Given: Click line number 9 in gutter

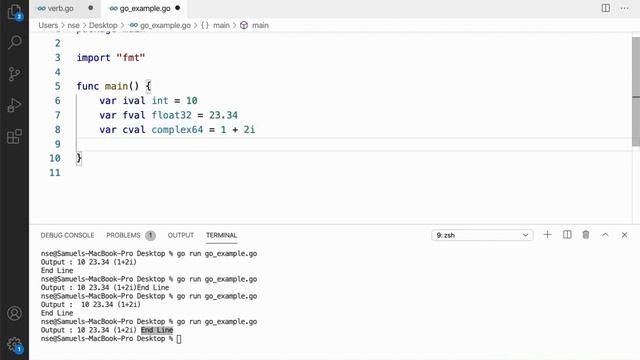Looking at the screenshot, I should 58,144.
